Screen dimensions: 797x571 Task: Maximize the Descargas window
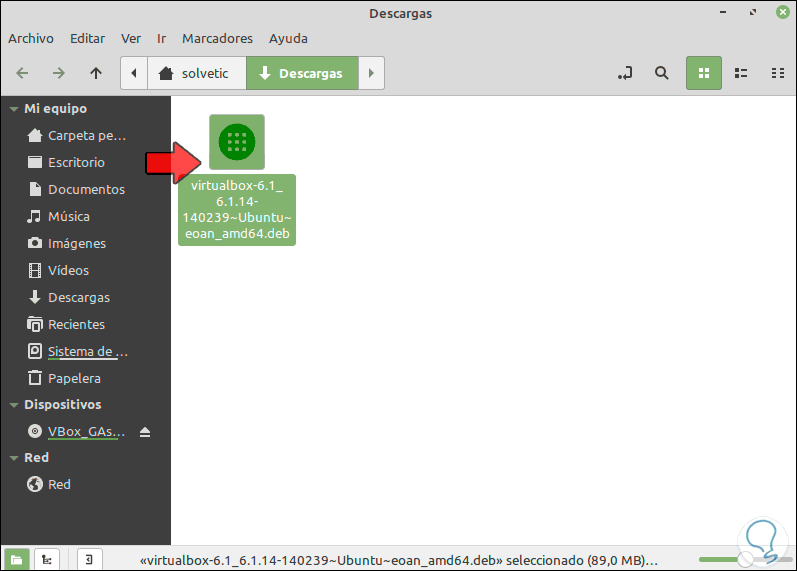point(753,12)
